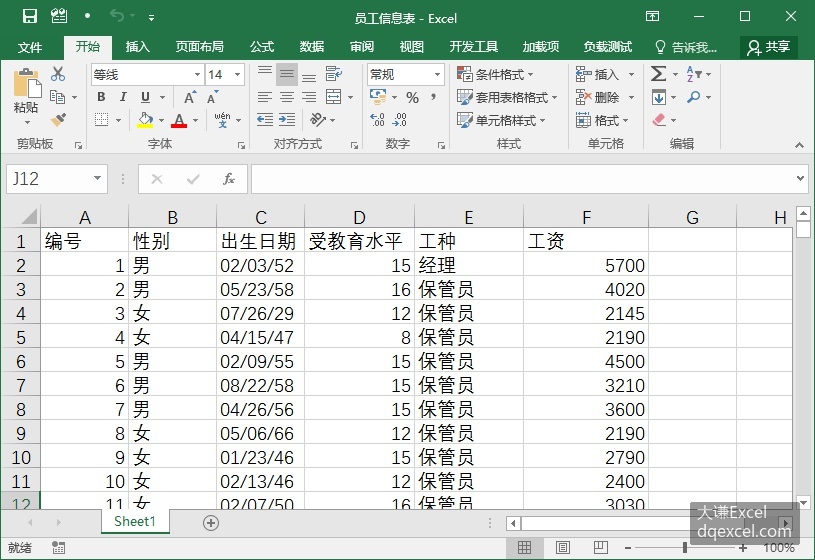Apply red font color A
815x560 pixels.
[x=179, y=120]
